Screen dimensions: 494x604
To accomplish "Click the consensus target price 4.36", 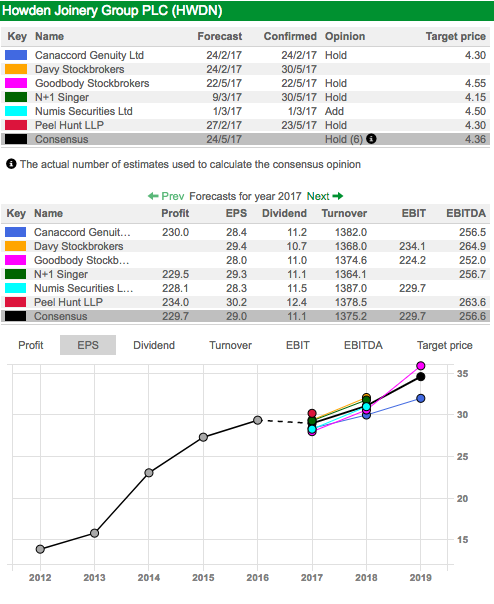I will 475,139.
